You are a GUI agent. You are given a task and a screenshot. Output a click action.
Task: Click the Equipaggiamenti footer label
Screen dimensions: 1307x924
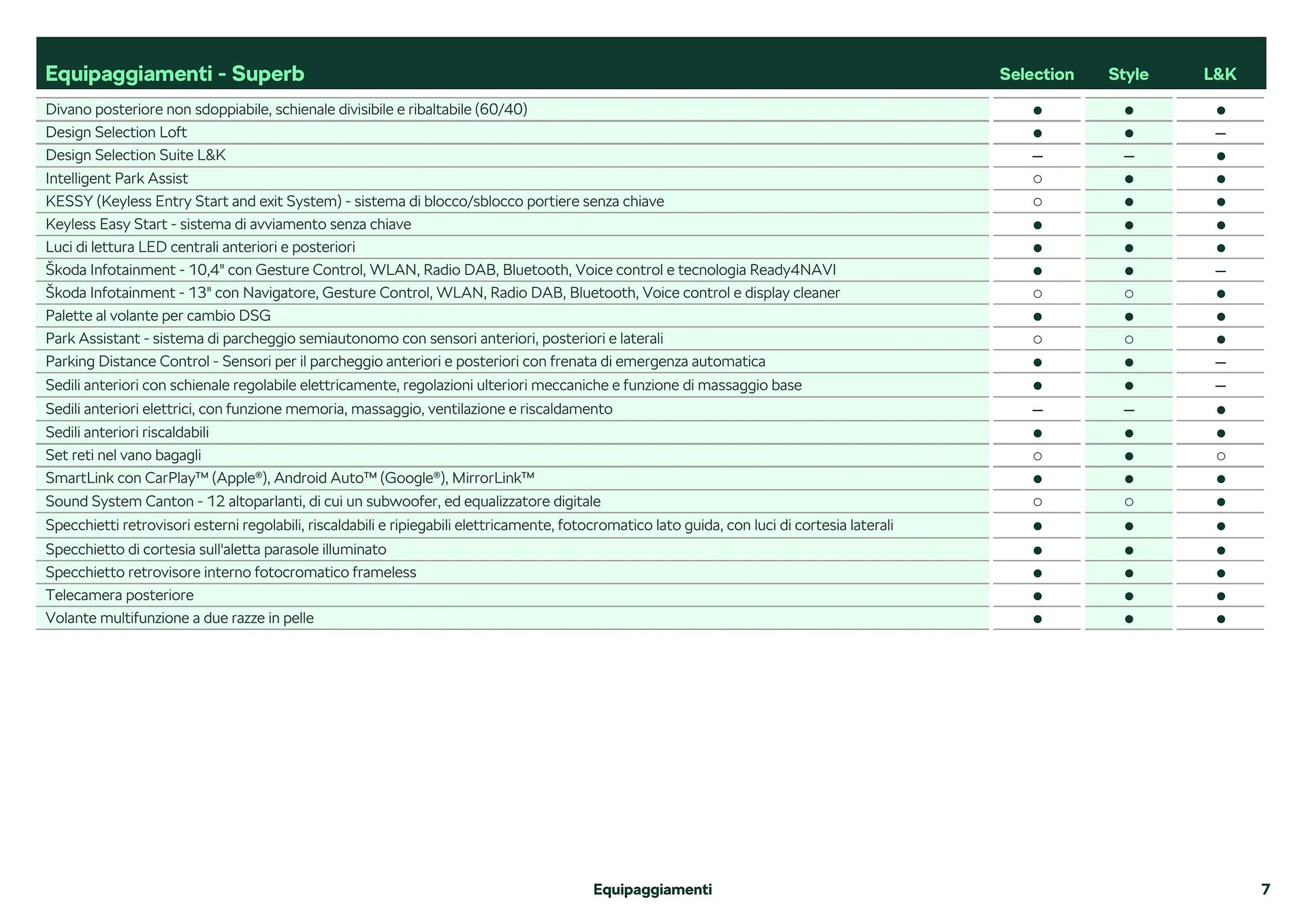pyautogui.click(x=652, y=889)
